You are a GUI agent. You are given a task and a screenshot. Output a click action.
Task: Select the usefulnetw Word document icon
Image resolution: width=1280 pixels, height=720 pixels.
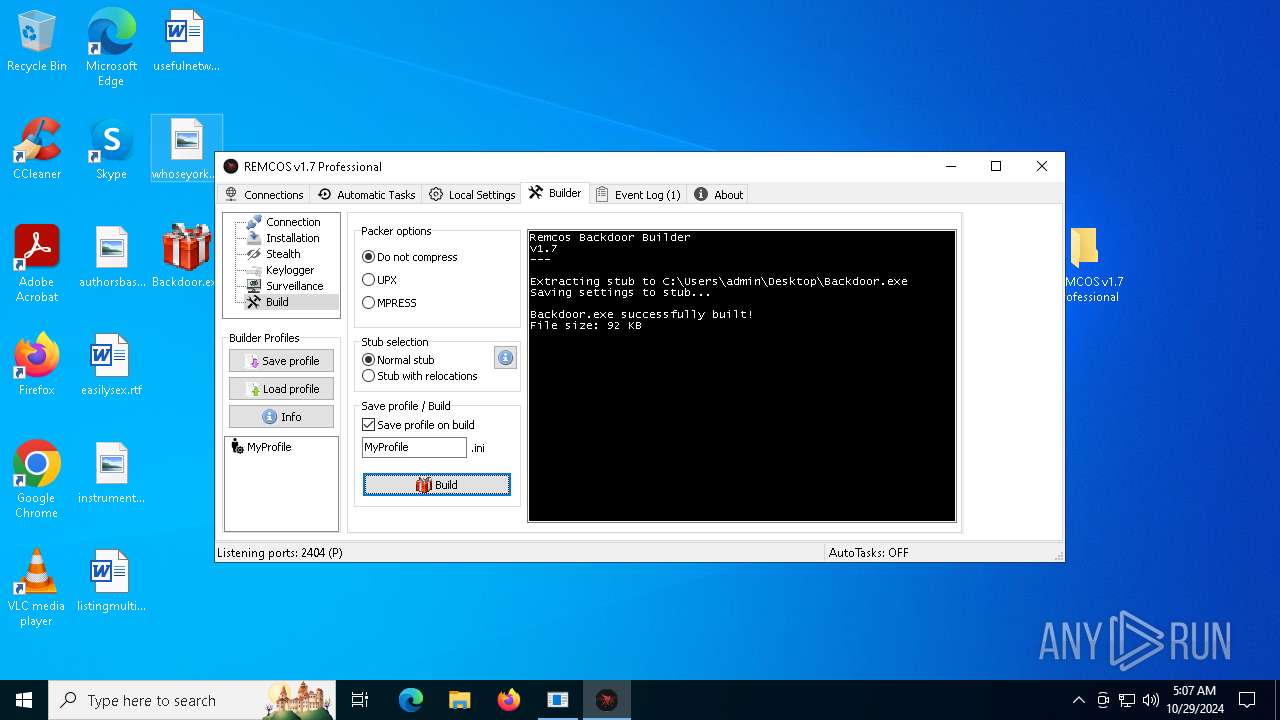tap(186, 43)
